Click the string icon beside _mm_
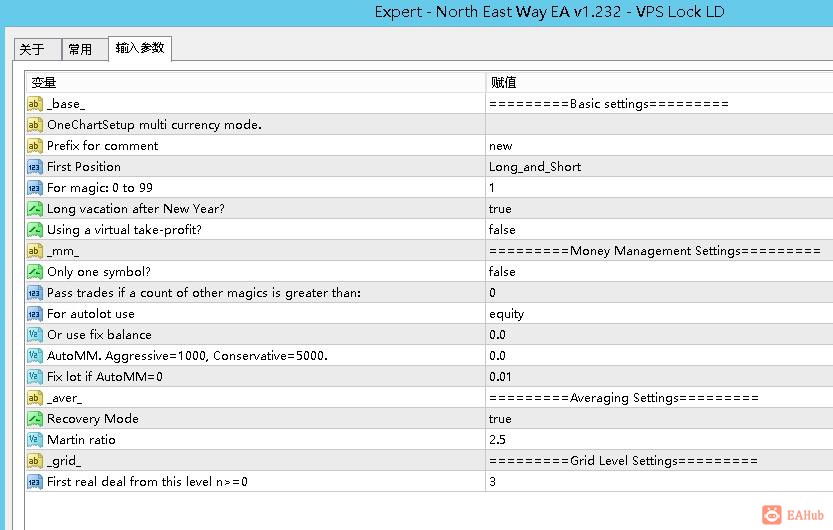The width and height of the screenshot is (833, 530). click(x=35, y=251)
